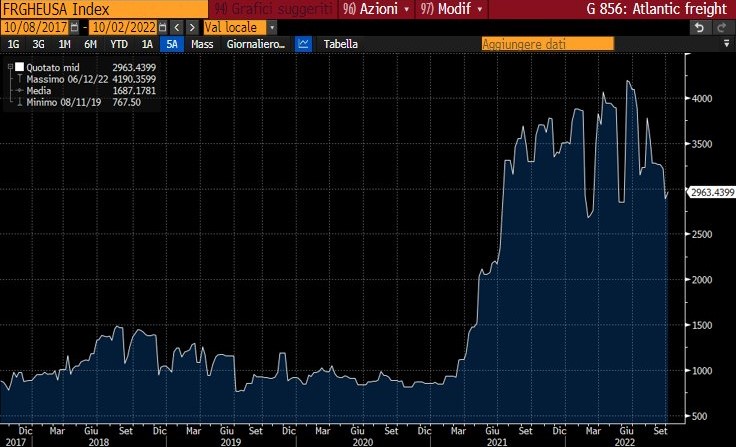The height and width of the screenshot is (447, 736).
Task: Open the Modif dropdown menu
Action: tap(452, 9)
